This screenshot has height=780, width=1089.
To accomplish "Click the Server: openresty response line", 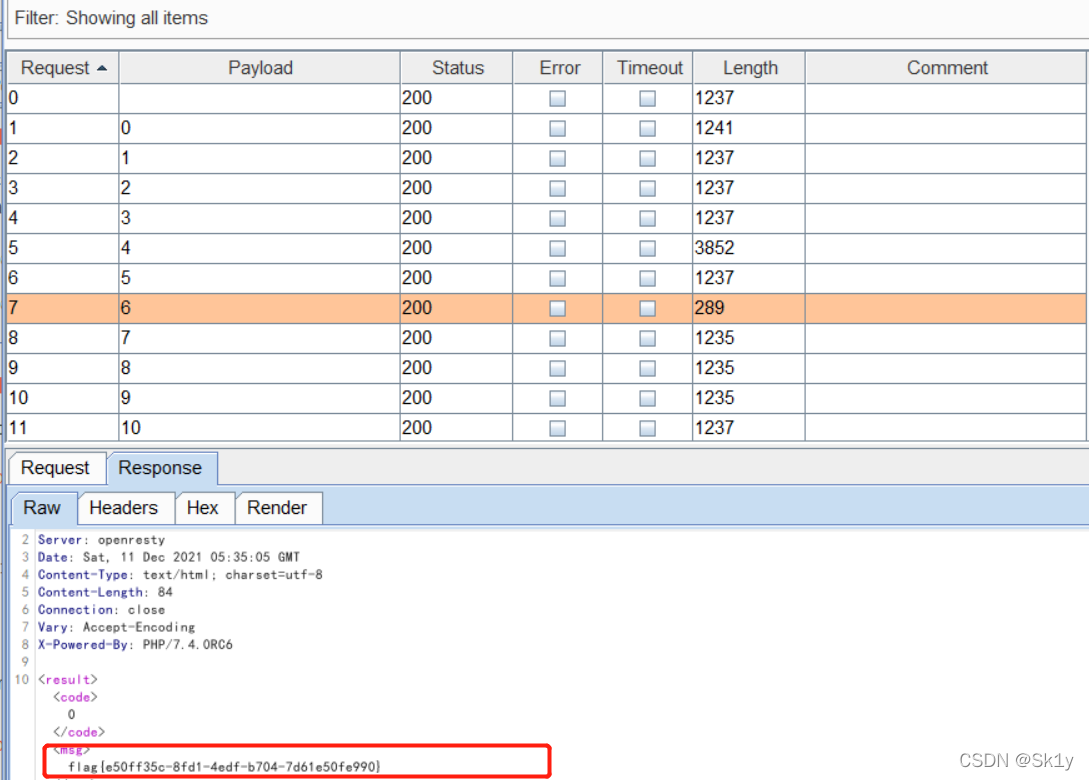I will click(101, 540).
